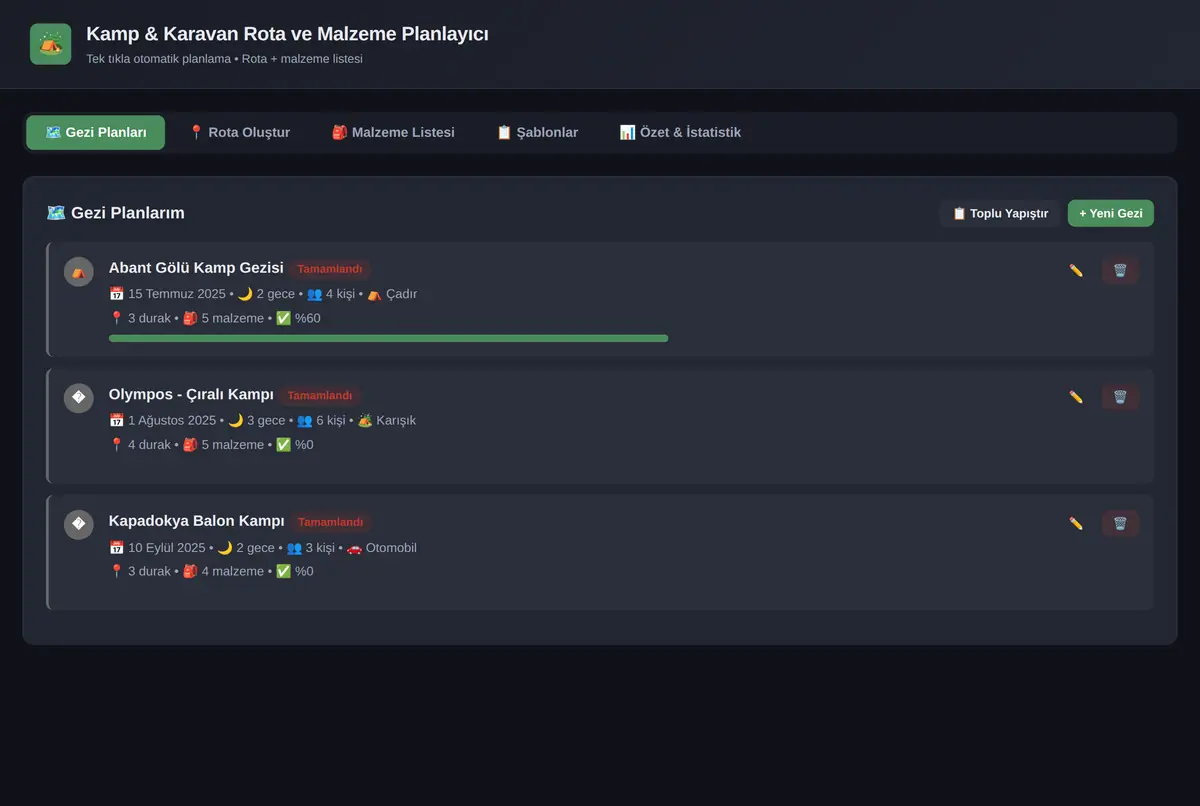Click the 4 durak • 5 malzeme stats line
Image resolution: width=1200 pixels, height=806 pixels.
[211, 444]
